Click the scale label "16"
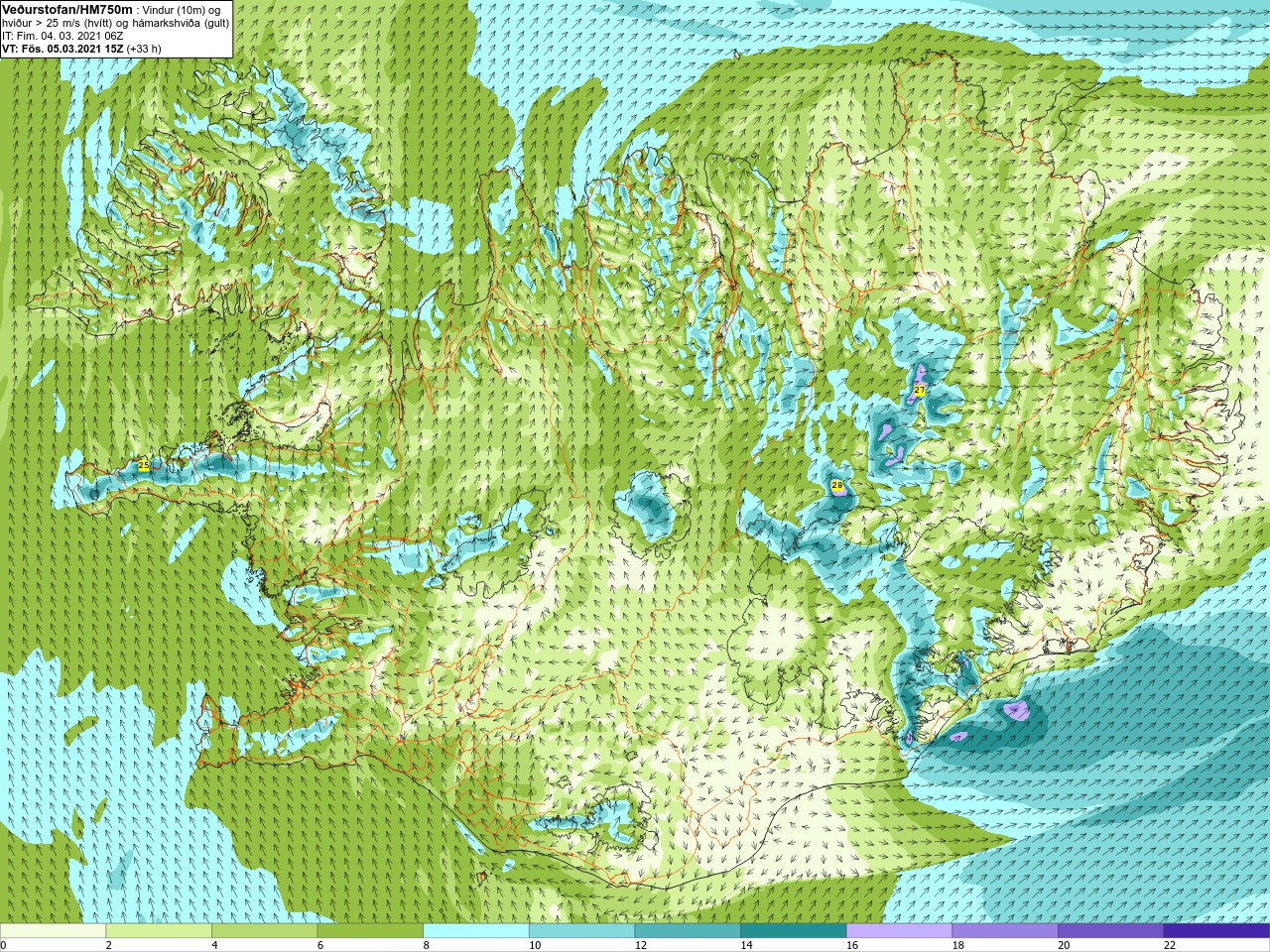The height and width of the screenshot is (952, 1270). click(x=852, y=945)
